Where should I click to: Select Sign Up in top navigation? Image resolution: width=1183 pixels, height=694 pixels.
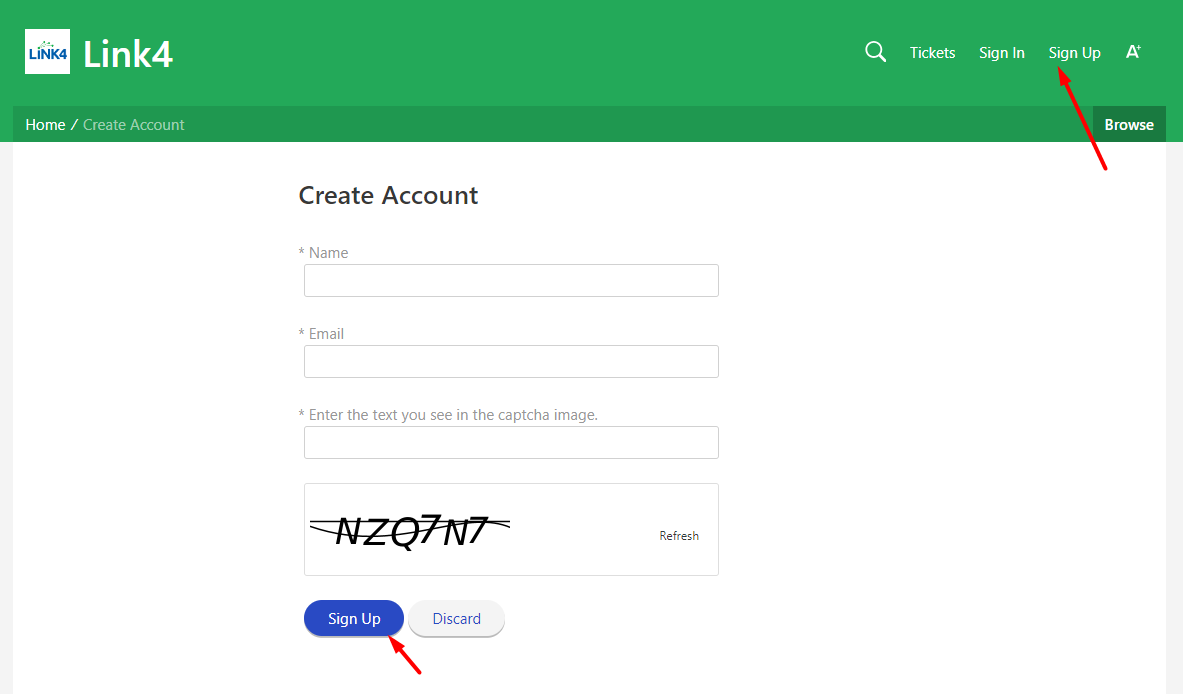click(1074, 53)
